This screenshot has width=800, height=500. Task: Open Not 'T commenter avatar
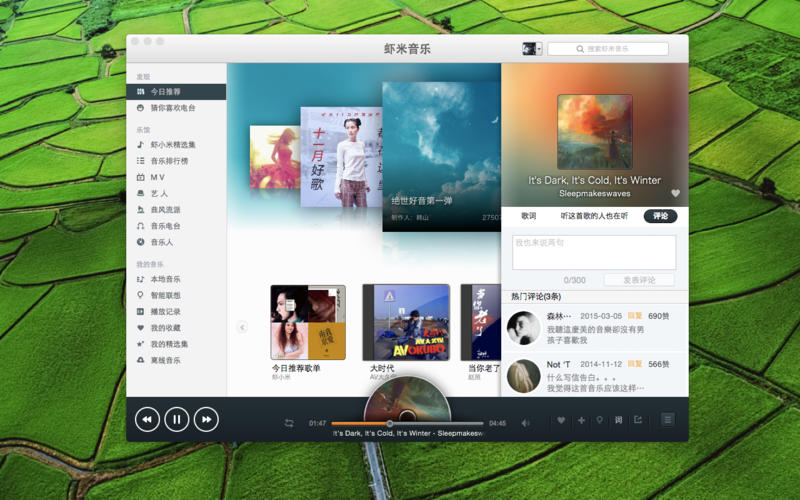pyautogui.click(x=523, y=376)
